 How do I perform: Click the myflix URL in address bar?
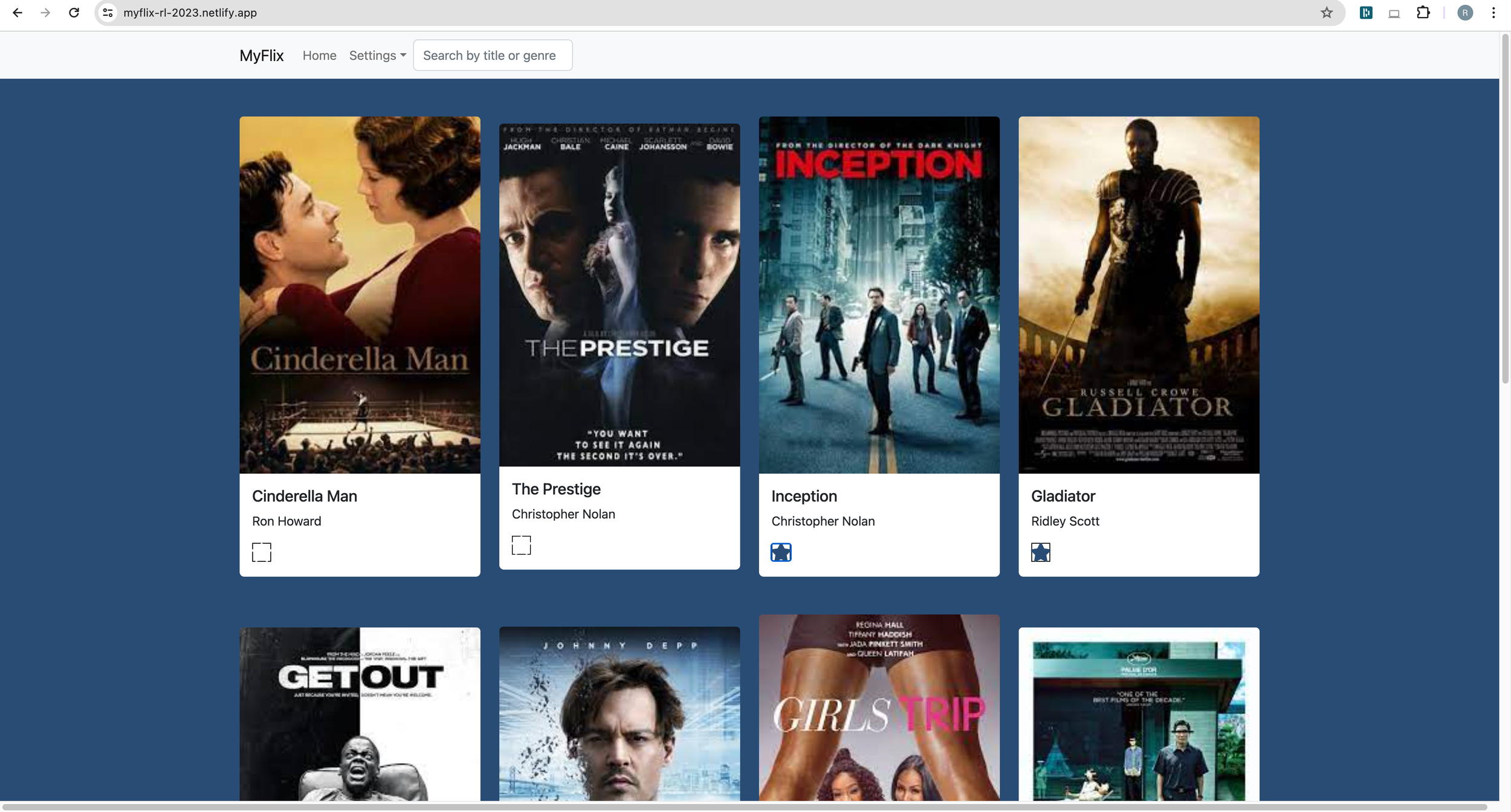coord(190,13)
